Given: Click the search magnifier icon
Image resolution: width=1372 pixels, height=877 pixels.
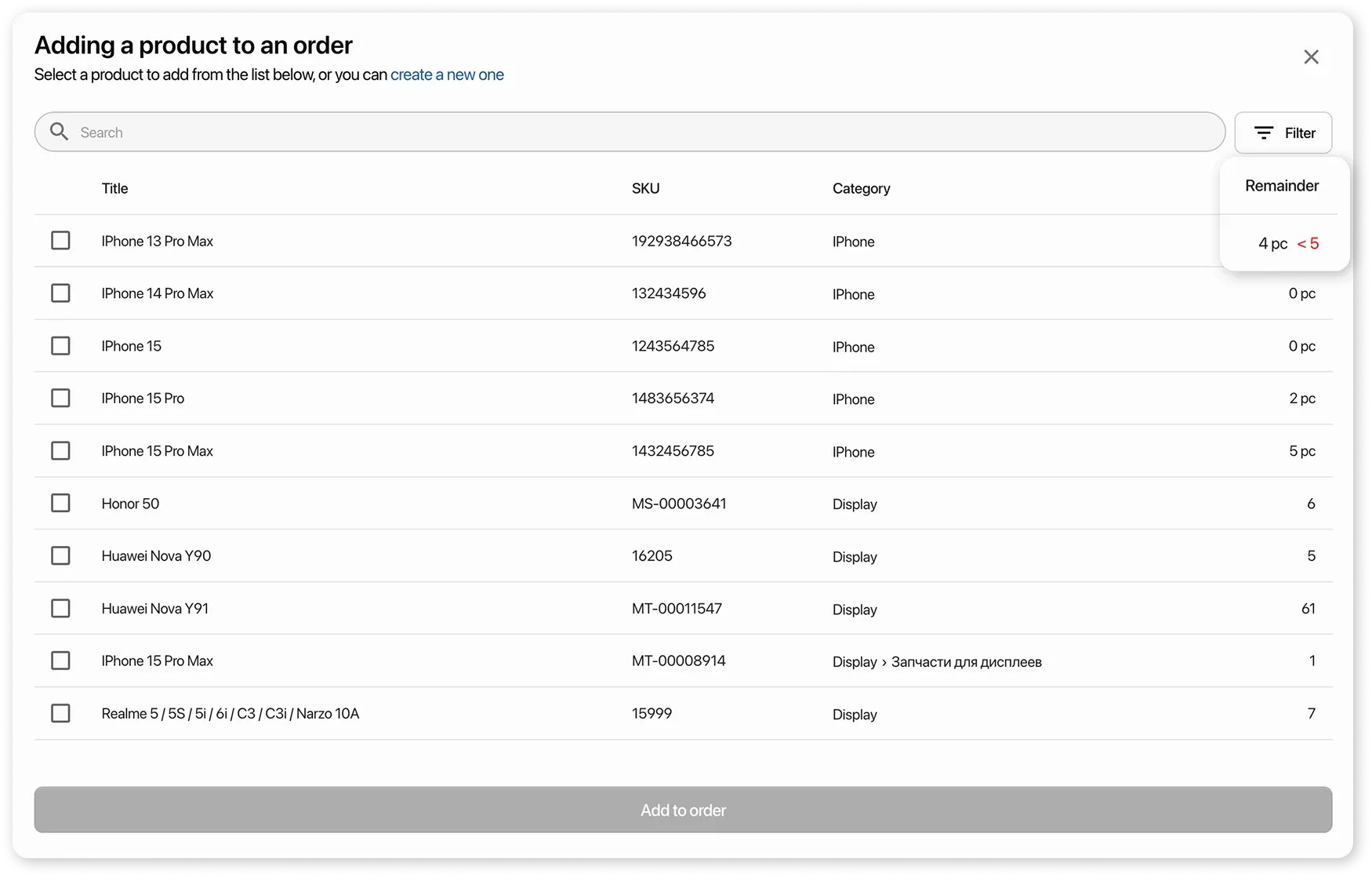Looking at the screenshot, I should (60, 132).
